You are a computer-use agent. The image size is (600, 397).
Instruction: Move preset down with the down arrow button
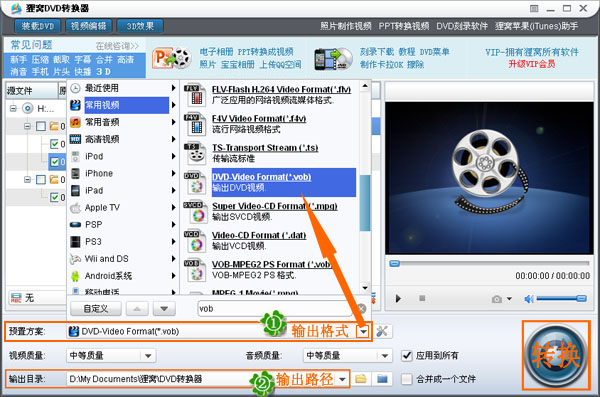(x=164, y=309)
